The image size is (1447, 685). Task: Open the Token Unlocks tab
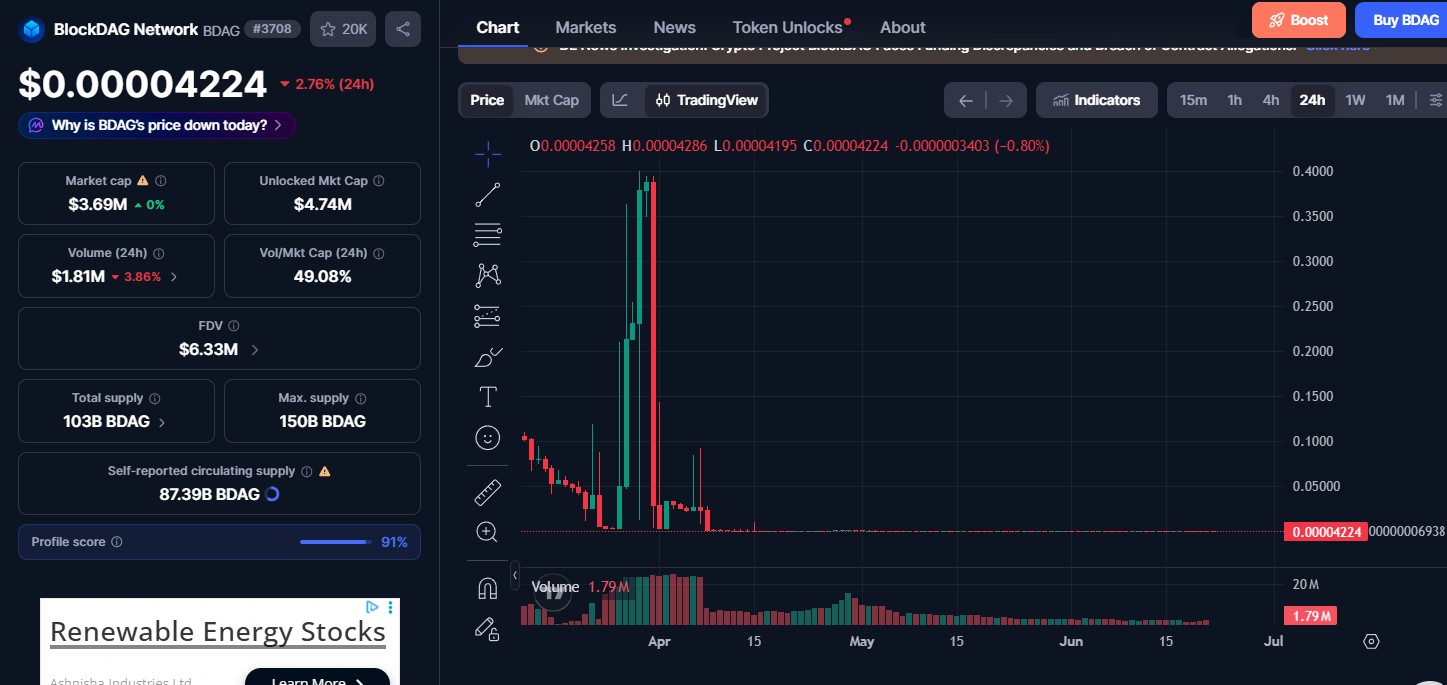pos(788,27)
